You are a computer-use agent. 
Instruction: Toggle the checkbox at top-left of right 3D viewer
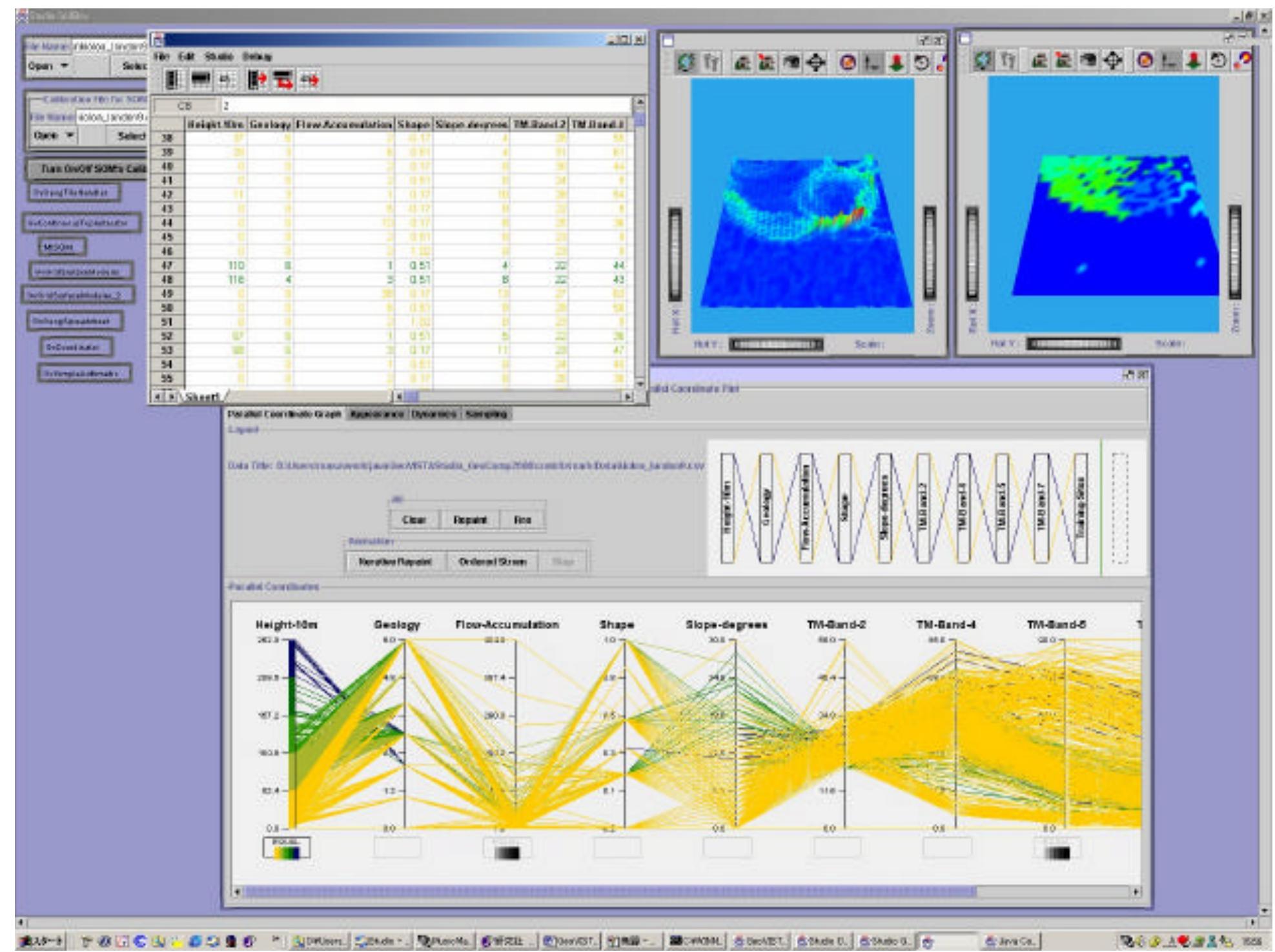click(x=965, y=39)
